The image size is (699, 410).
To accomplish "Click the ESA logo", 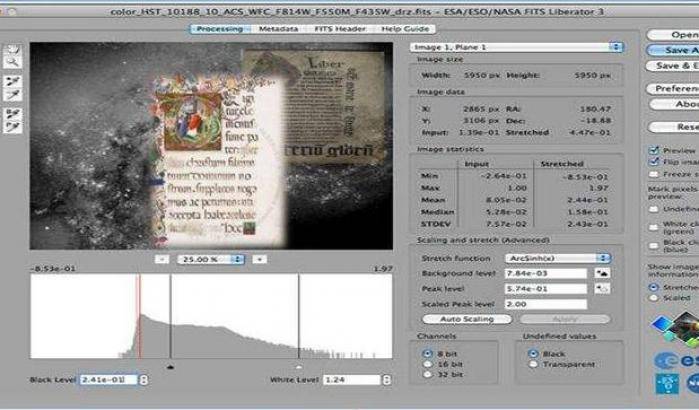I will [677, 361].
